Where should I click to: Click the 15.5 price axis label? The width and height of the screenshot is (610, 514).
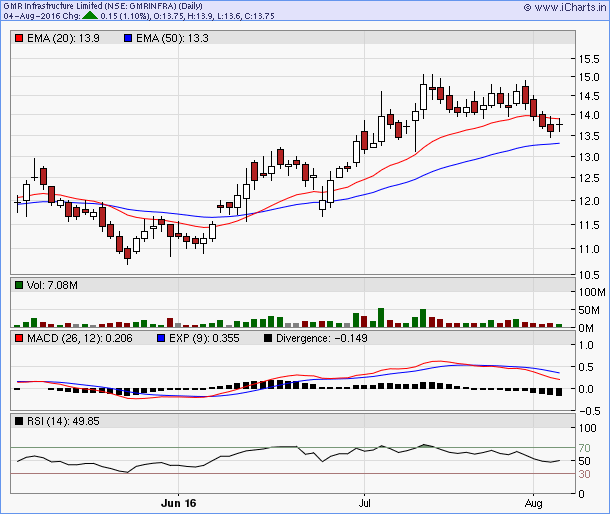click(x=589, y=59)
